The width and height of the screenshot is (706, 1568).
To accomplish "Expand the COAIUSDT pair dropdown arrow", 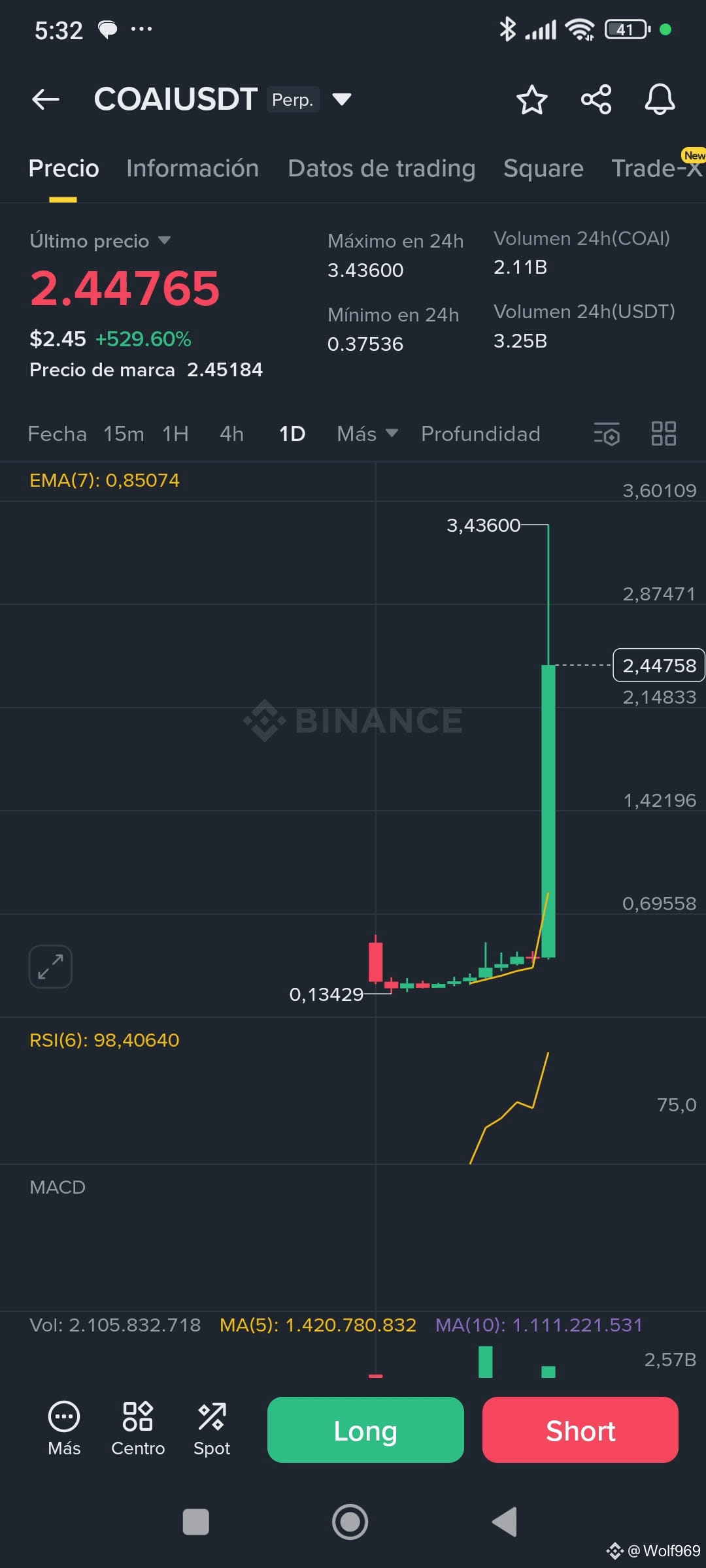I will [342, 99].
